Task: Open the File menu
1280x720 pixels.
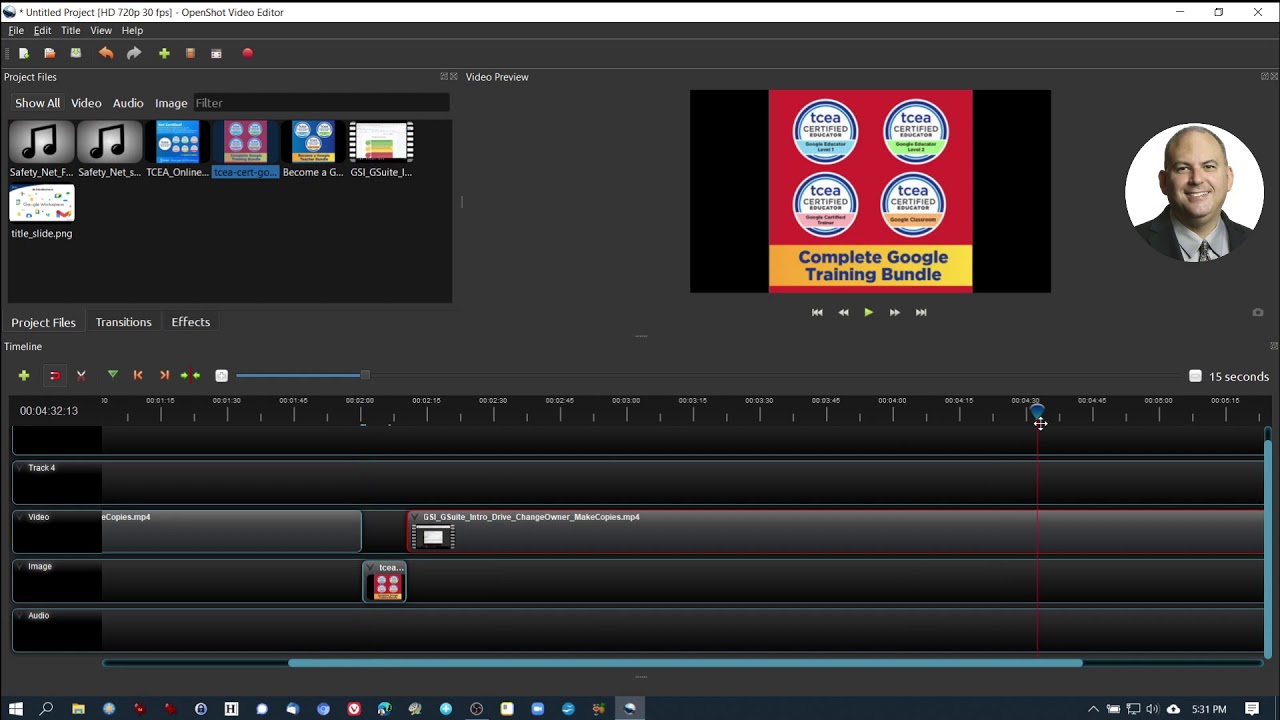Action: 16,31
